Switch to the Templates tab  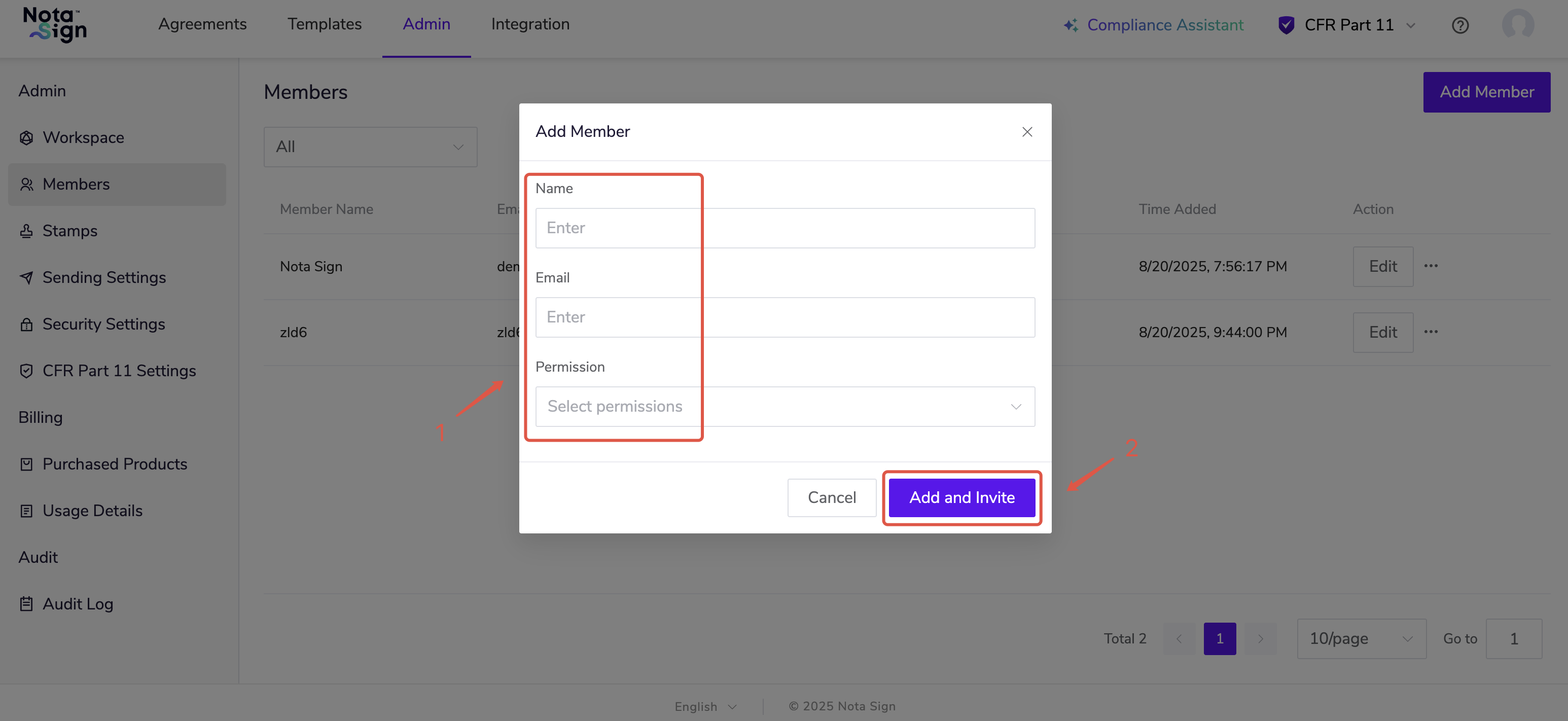point(325,24)
